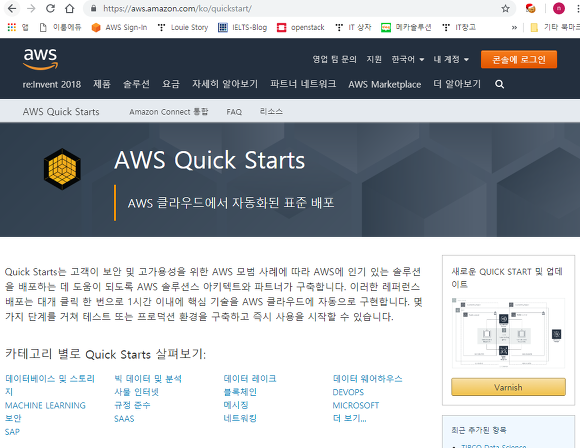
Task: Reload the page with refresh icon
Action: point(51,9)
